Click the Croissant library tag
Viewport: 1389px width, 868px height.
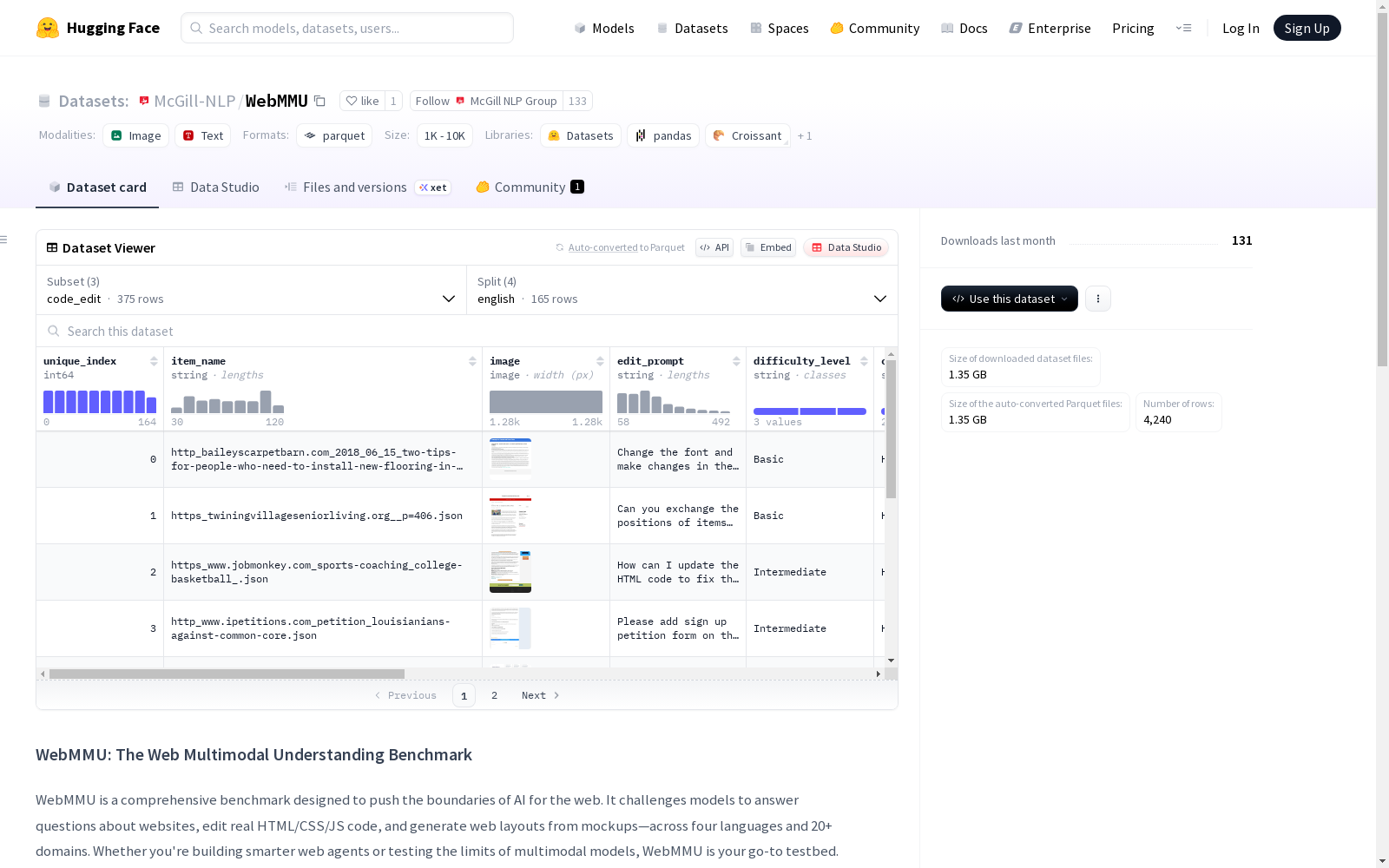pyautogui.click(x=747, y=135)
